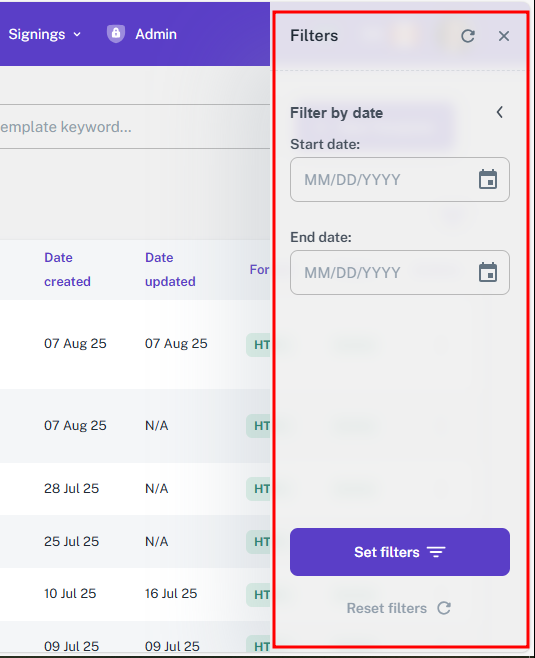535x658 pixels.
Task: Click the refresh icon in Filters header
Action: (x=468, y=36)
